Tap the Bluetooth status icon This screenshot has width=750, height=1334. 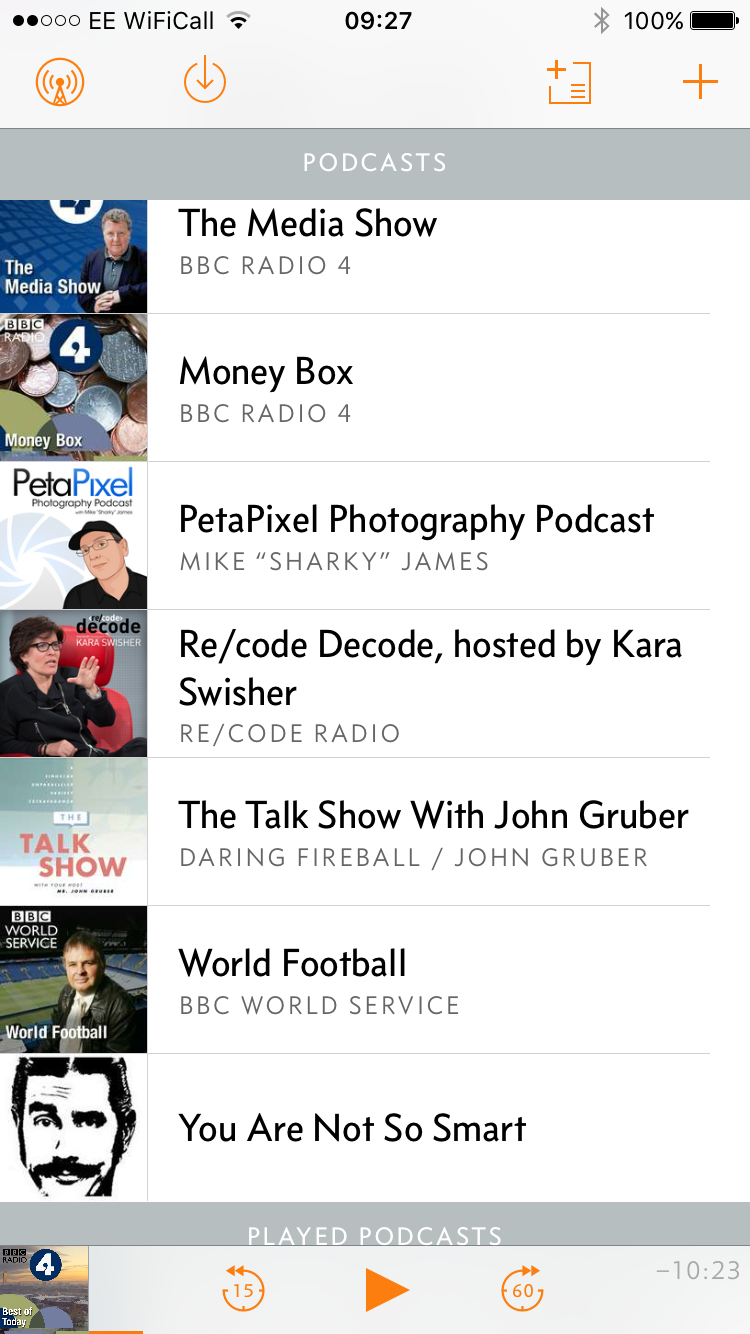tap(601, 21)
